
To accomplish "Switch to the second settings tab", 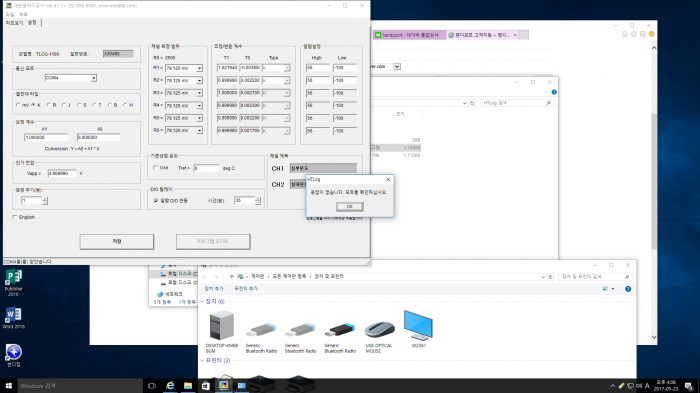I will coord(32,23).
